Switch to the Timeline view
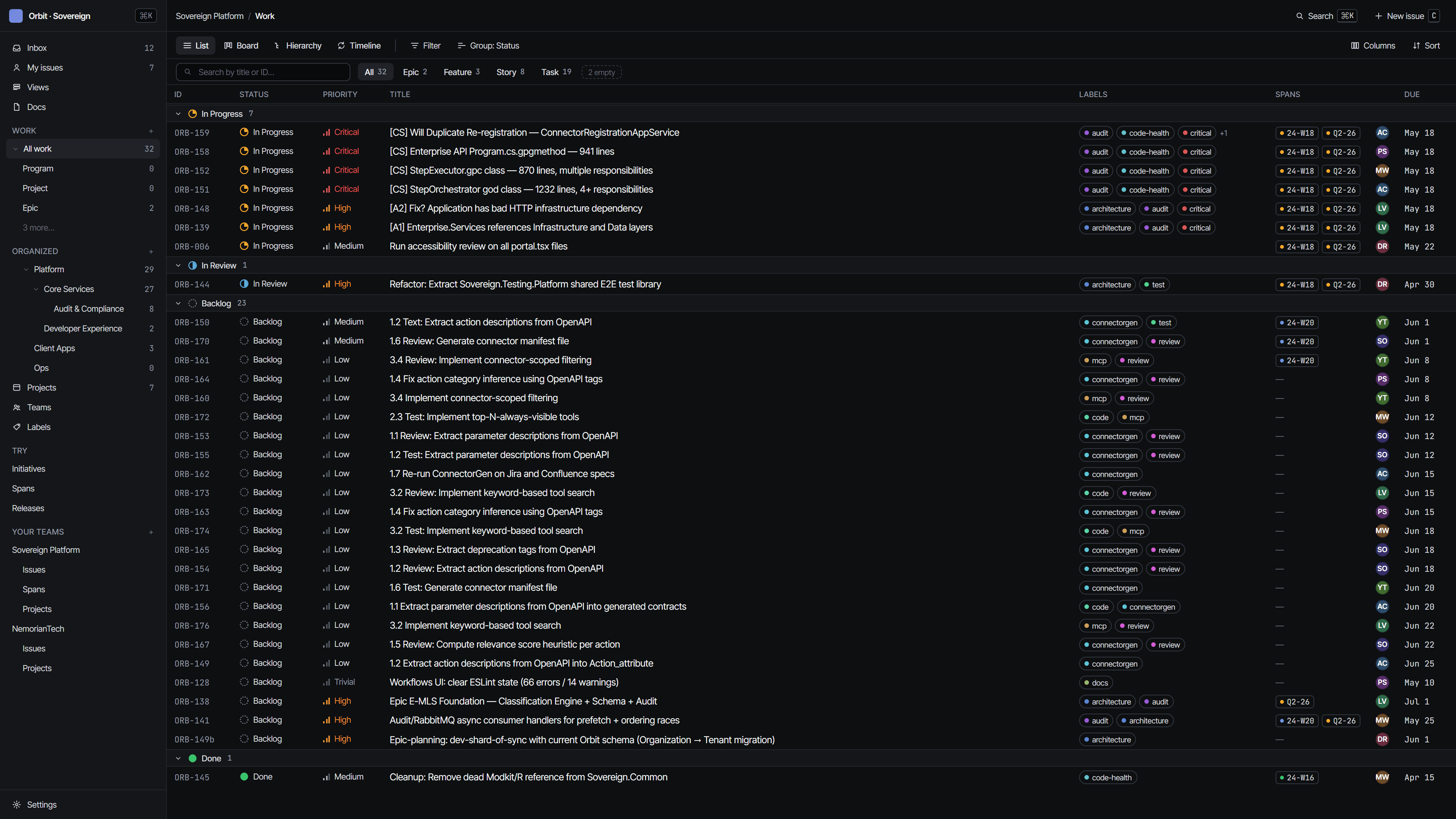1456x819 pixels. (x=359, y=46)
